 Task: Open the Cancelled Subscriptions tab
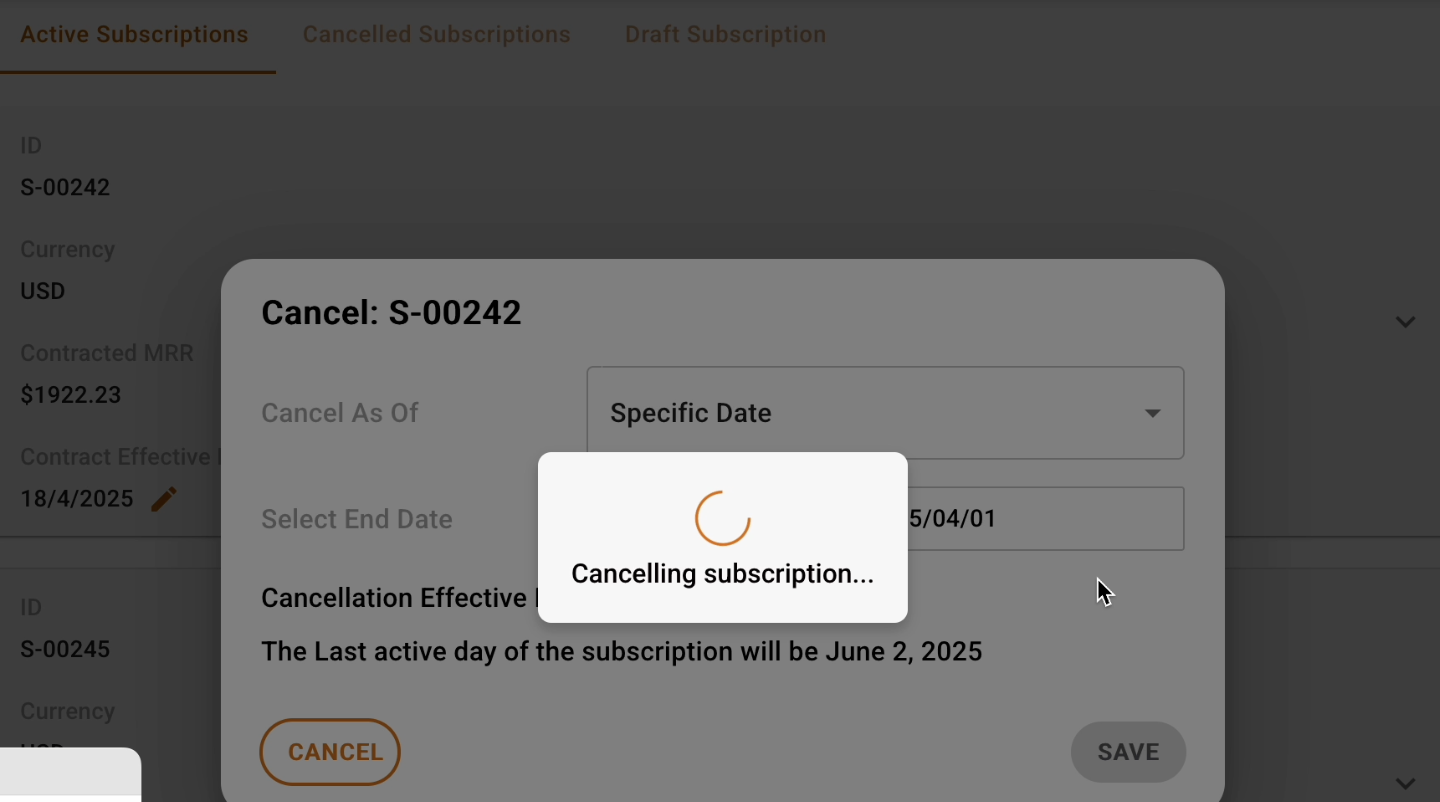(x=436, y=34)
